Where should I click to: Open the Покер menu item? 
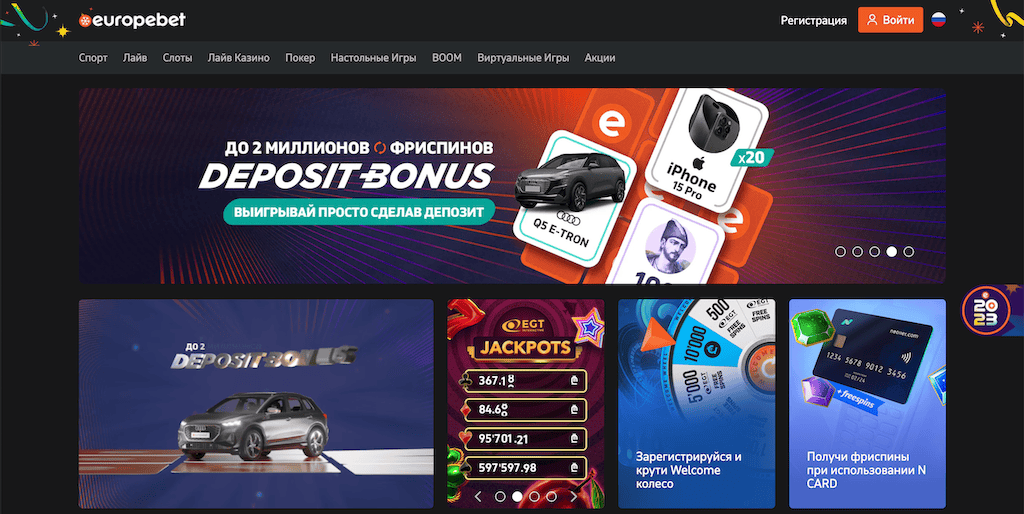coord(300,57)
